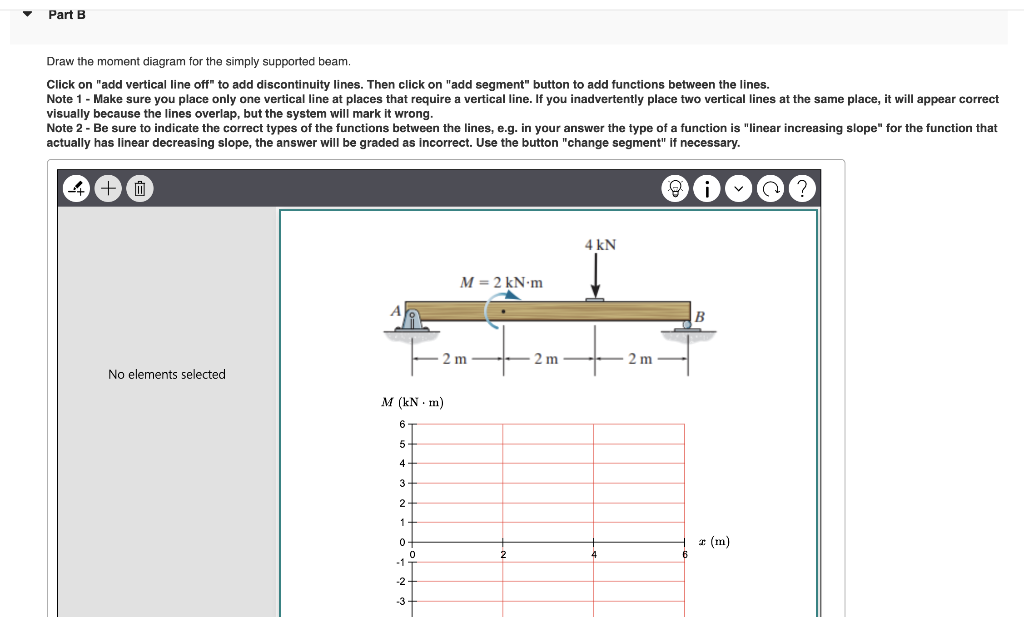Open the hint lightbulb icon
Screen dimensions: 1024x617
point(675,188)
